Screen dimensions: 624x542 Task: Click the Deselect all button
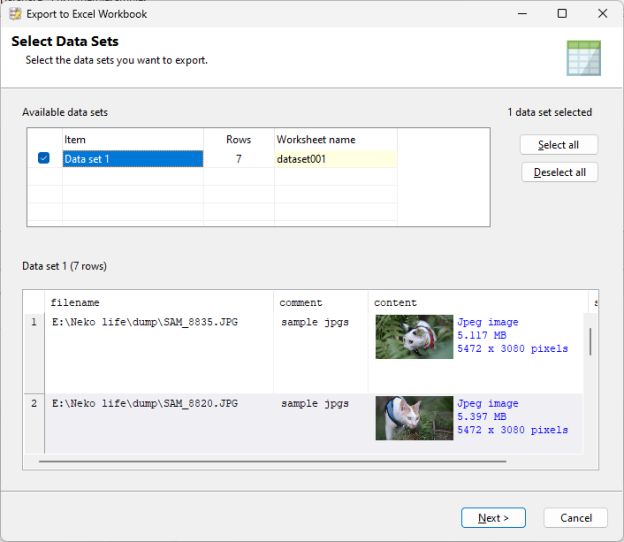pyautogui.click(x=560, y=172)
